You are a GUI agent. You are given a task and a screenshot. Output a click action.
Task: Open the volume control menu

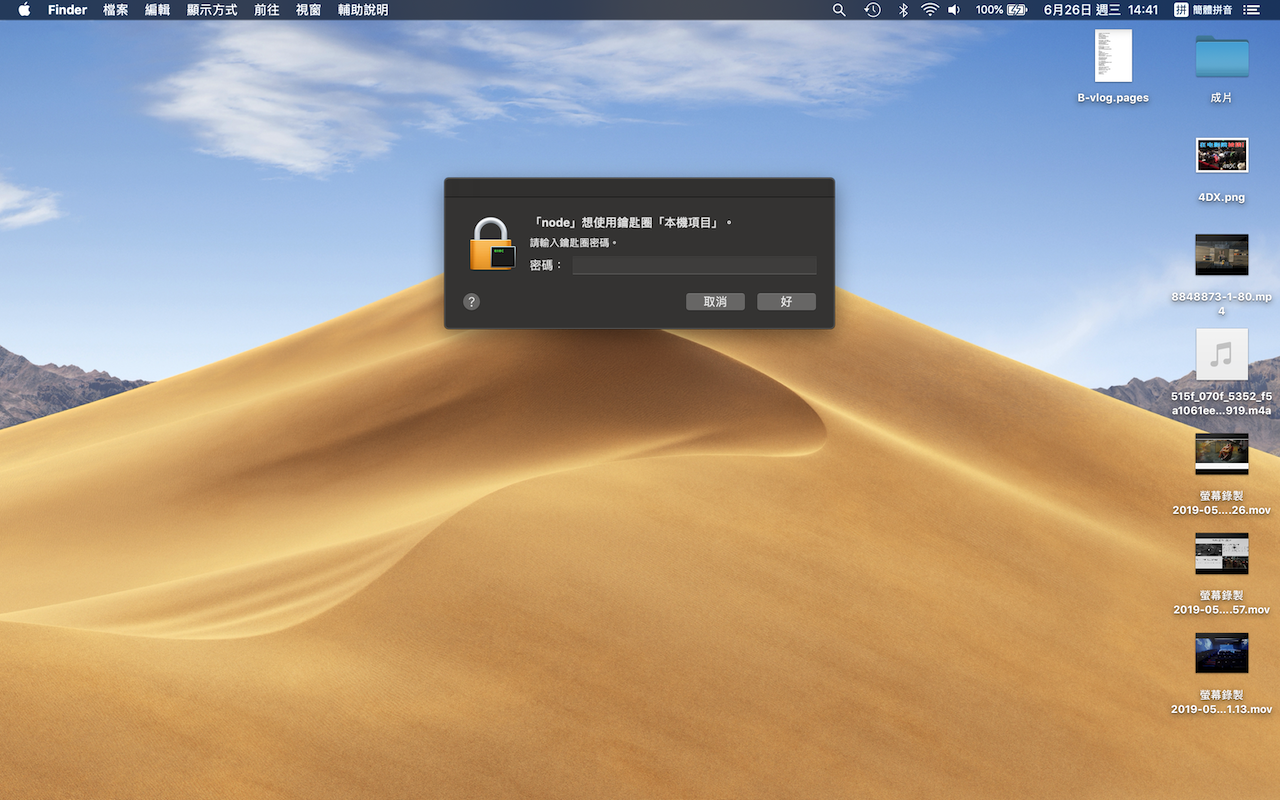coord(954,10)
